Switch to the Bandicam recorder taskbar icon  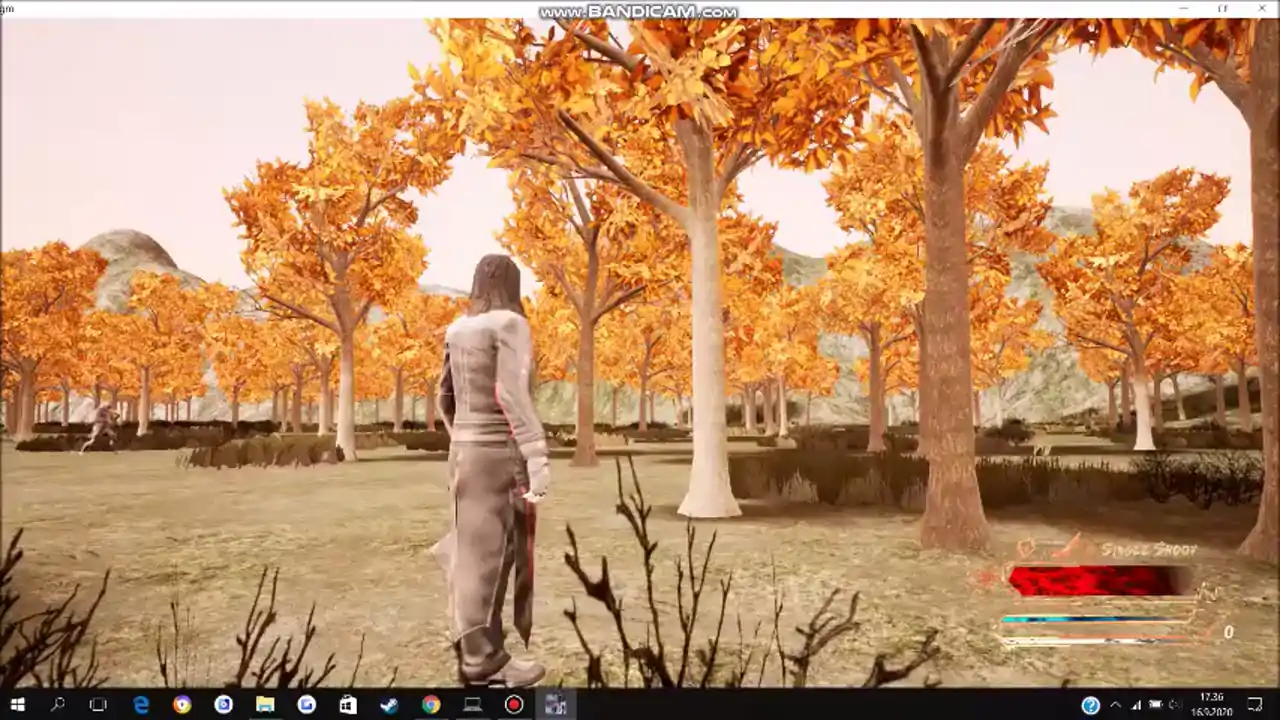[514, 704]
